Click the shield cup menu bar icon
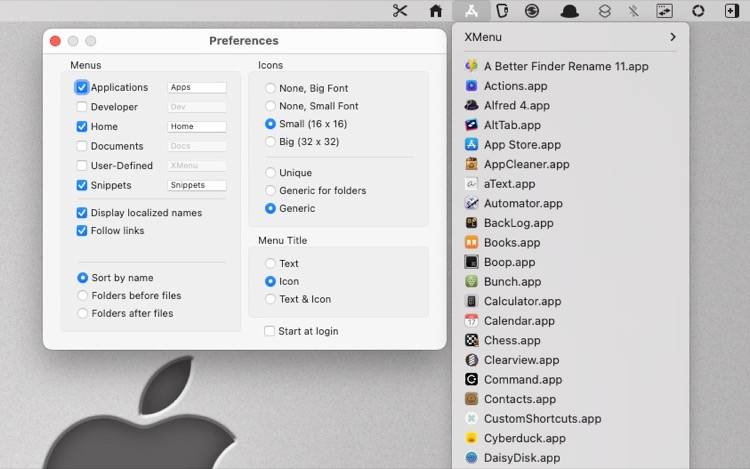The image size is (750, 469). click(x=502, y=11)
